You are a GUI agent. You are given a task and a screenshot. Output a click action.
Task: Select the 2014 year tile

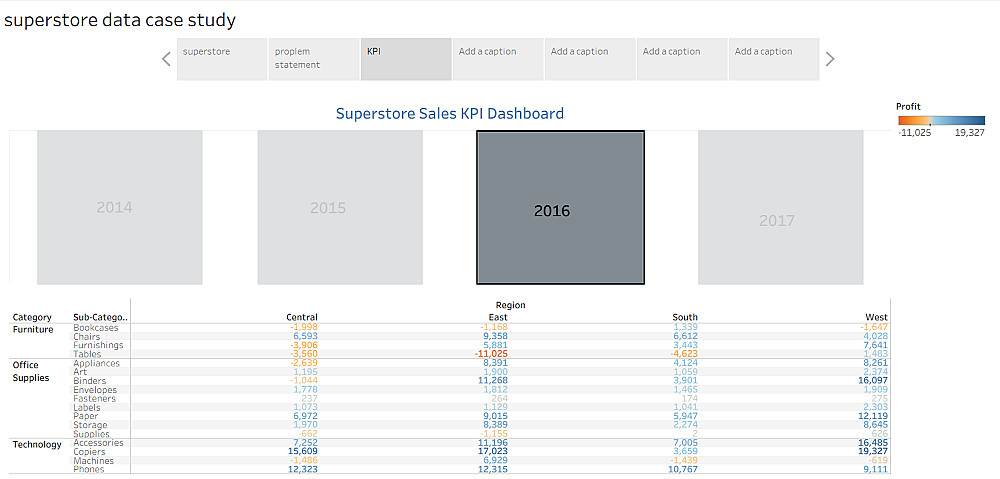click(120, 207)
